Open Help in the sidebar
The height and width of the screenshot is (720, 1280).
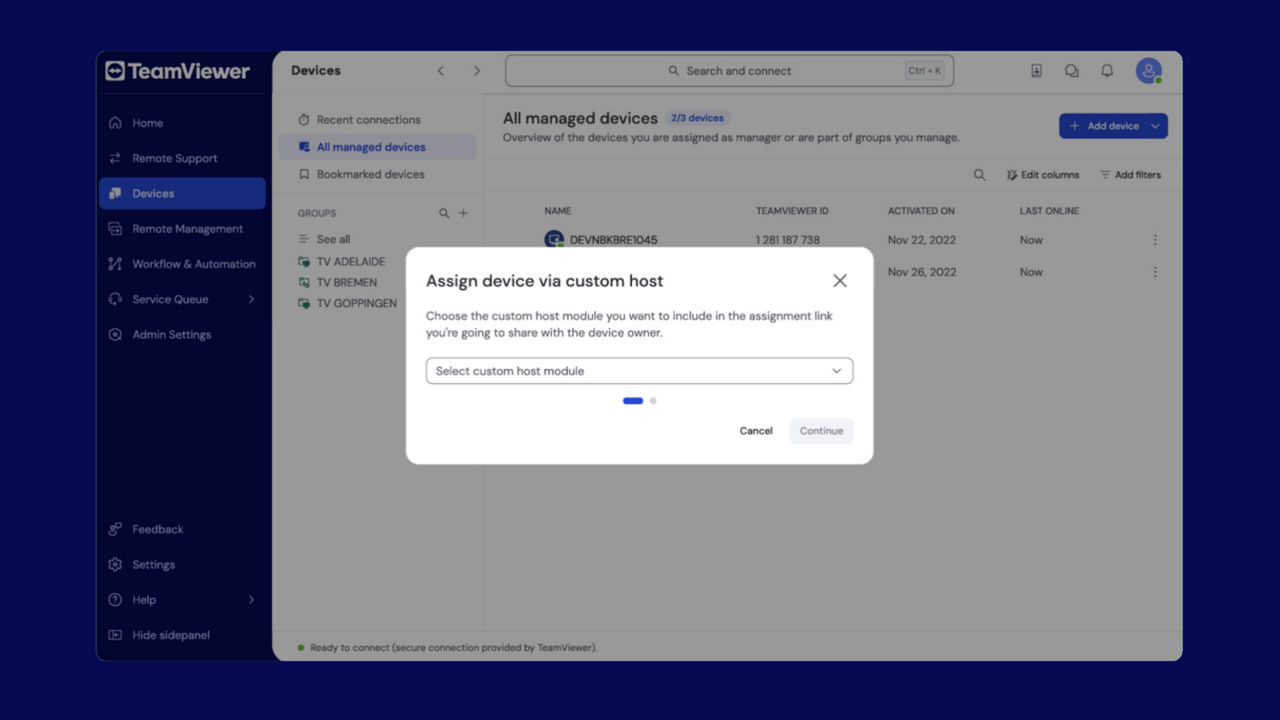click(182, 600)
